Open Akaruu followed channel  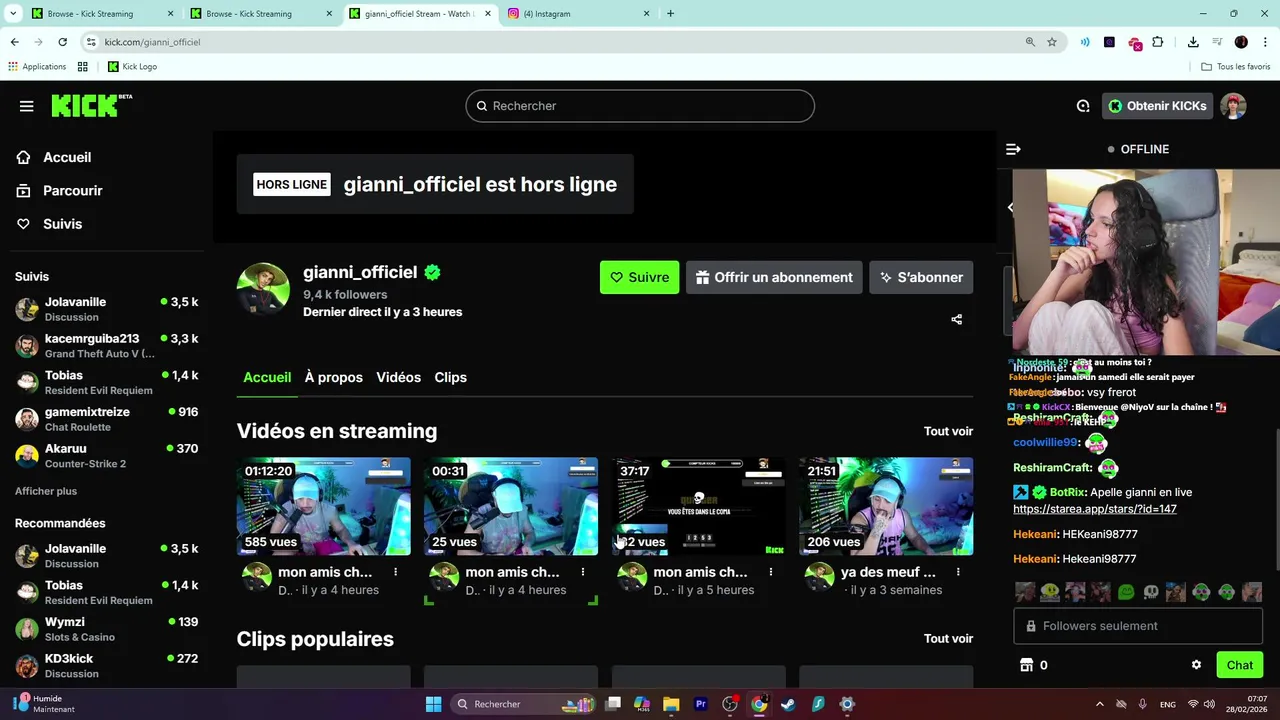[106, 456]
